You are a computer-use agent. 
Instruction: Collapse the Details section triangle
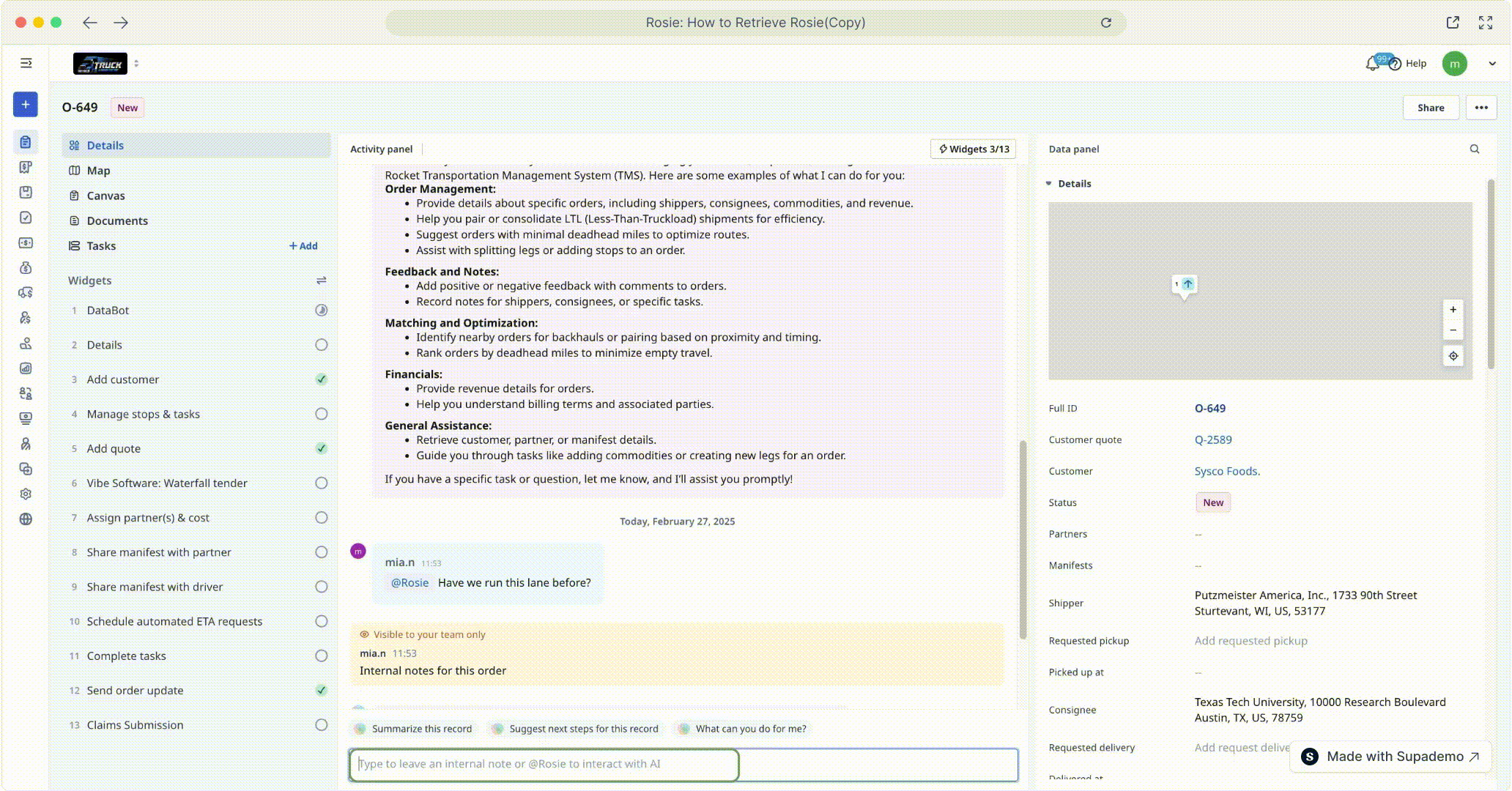(1048, 184)
